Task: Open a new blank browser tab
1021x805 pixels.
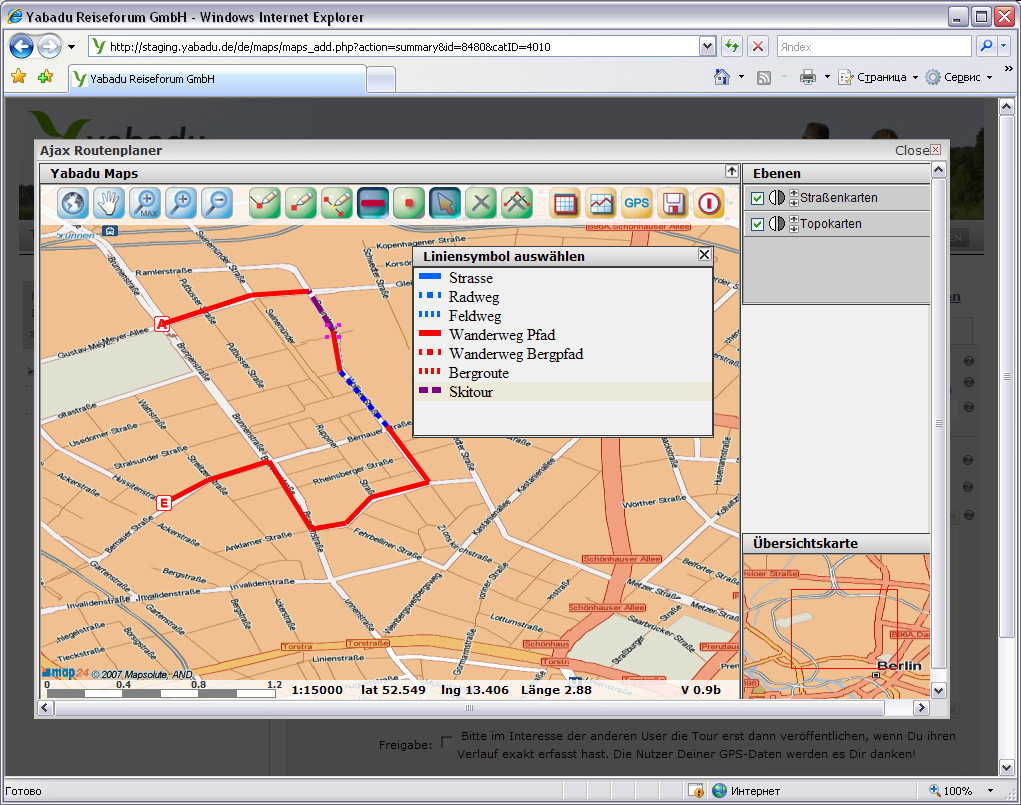Action: [x=382, y=80]
